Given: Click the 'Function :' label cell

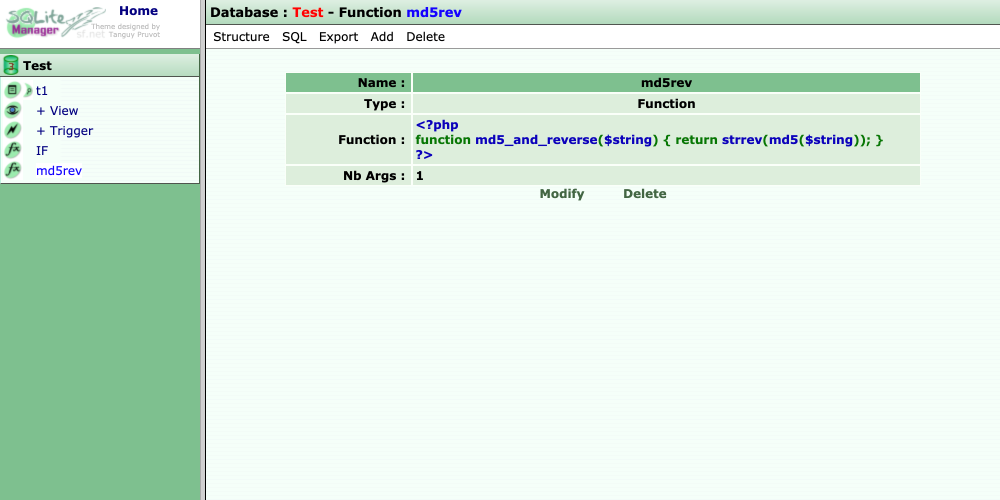Looking at the screenshot, I should tap(348, 140).
